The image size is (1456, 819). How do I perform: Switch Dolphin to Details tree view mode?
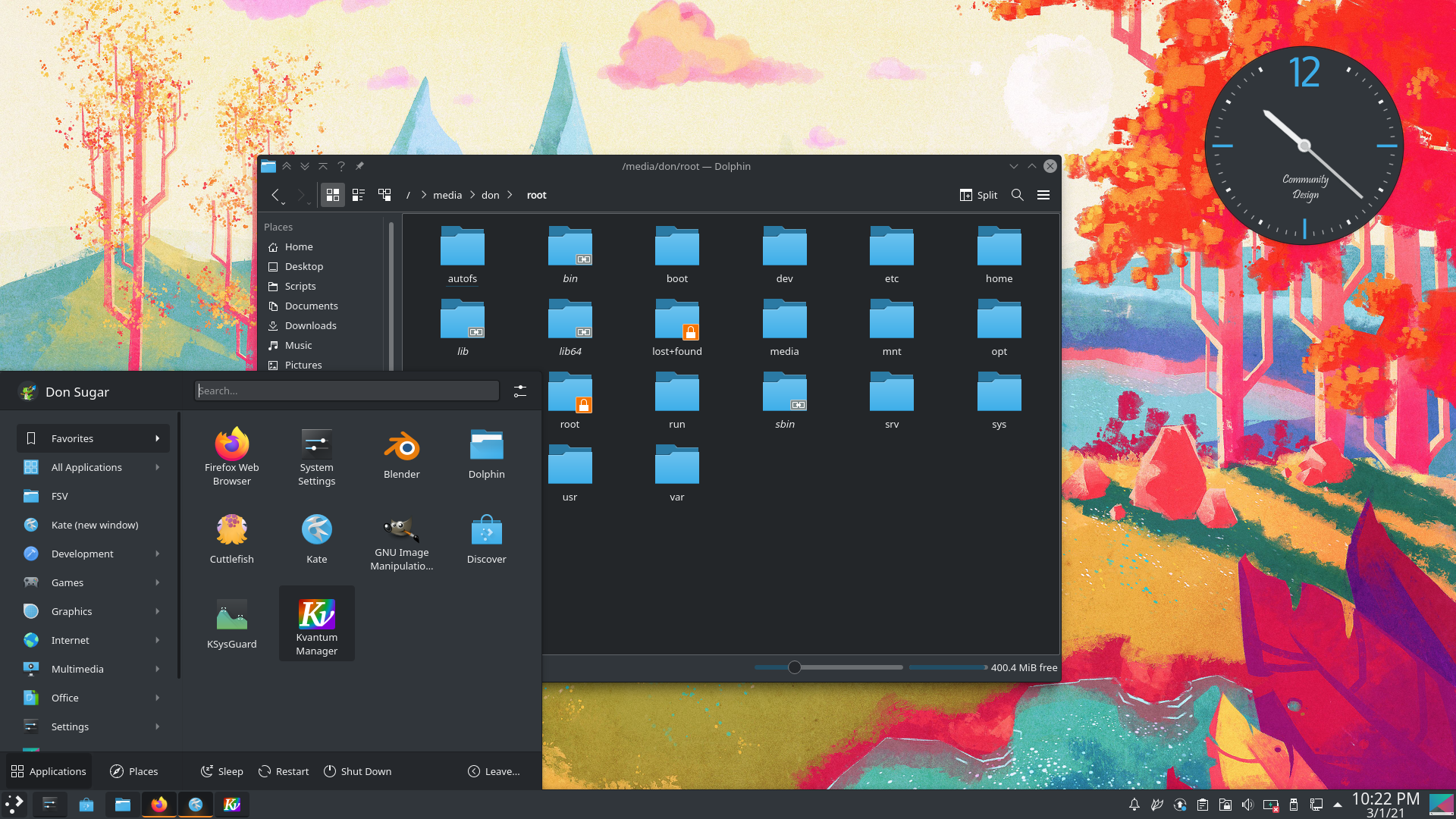(384, 195)
